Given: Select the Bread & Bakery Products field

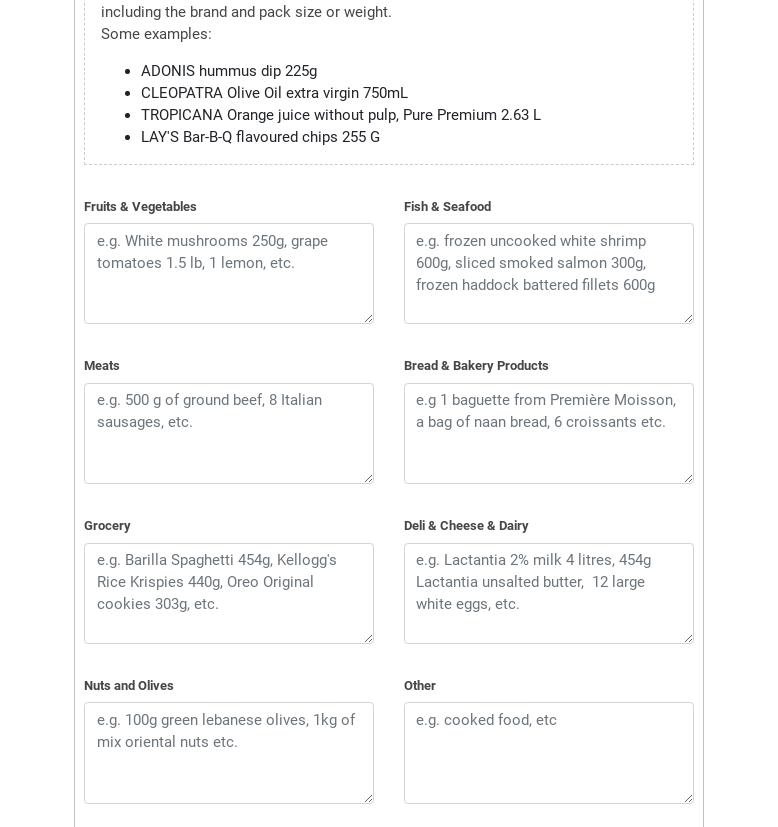Looking at the screenshot, I should [x=548, y=433].
